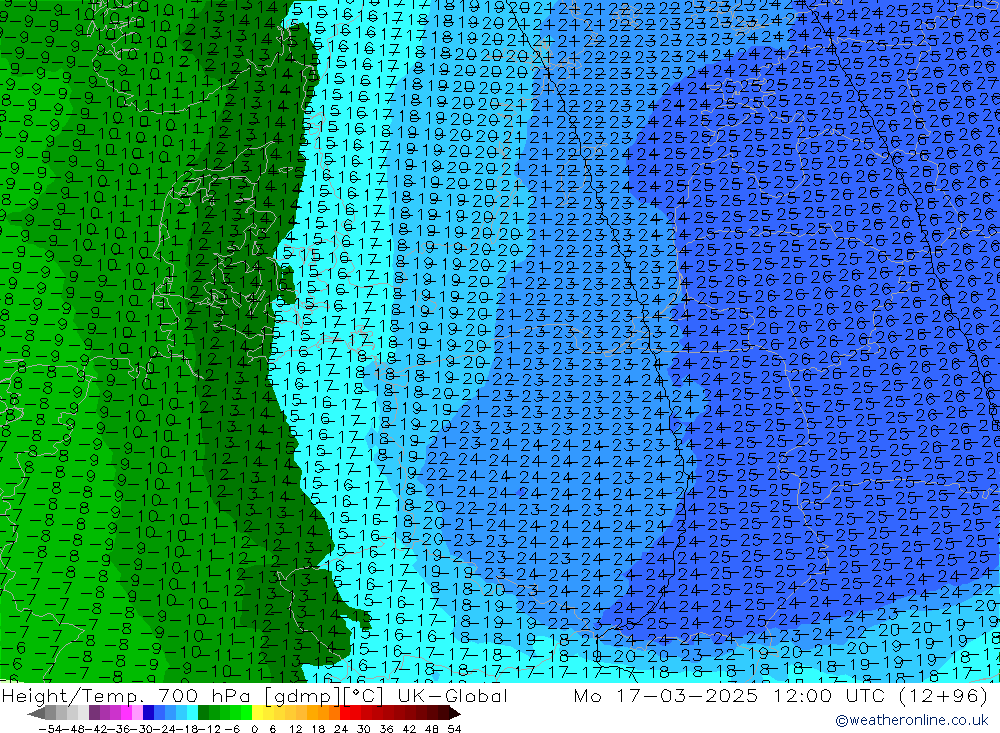Click the '[gdmp][°C]' units label
This screenshot has height=733, width=1000.
coord(324,695)
